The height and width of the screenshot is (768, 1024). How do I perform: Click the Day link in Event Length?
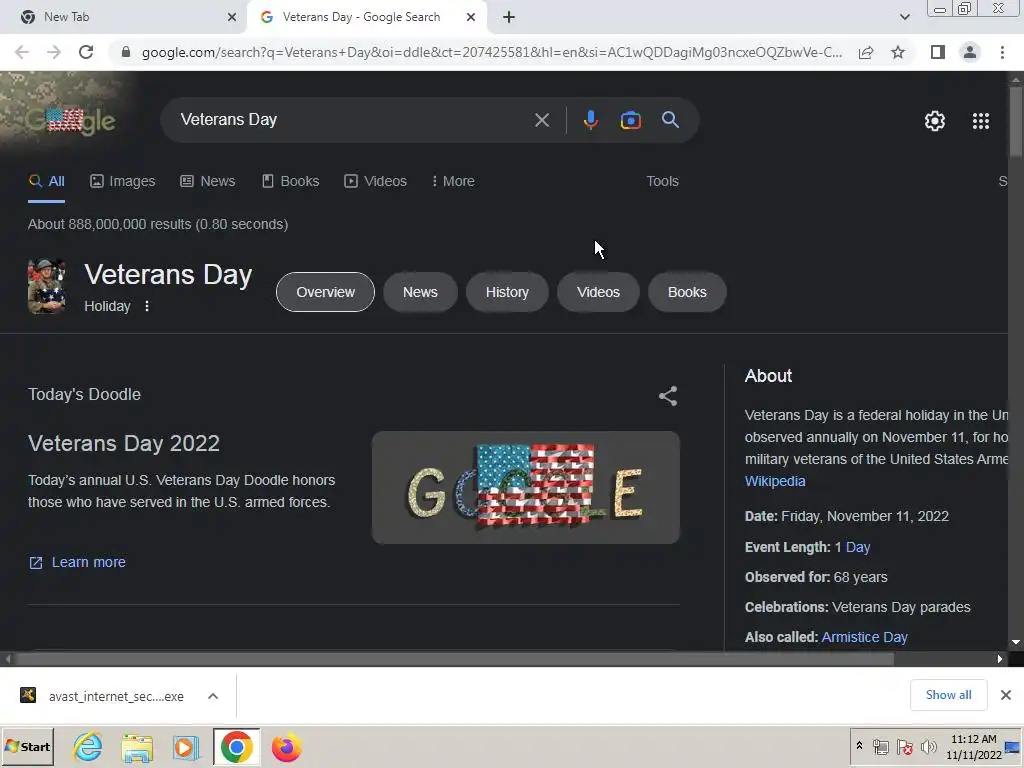[x=857, y=547]
